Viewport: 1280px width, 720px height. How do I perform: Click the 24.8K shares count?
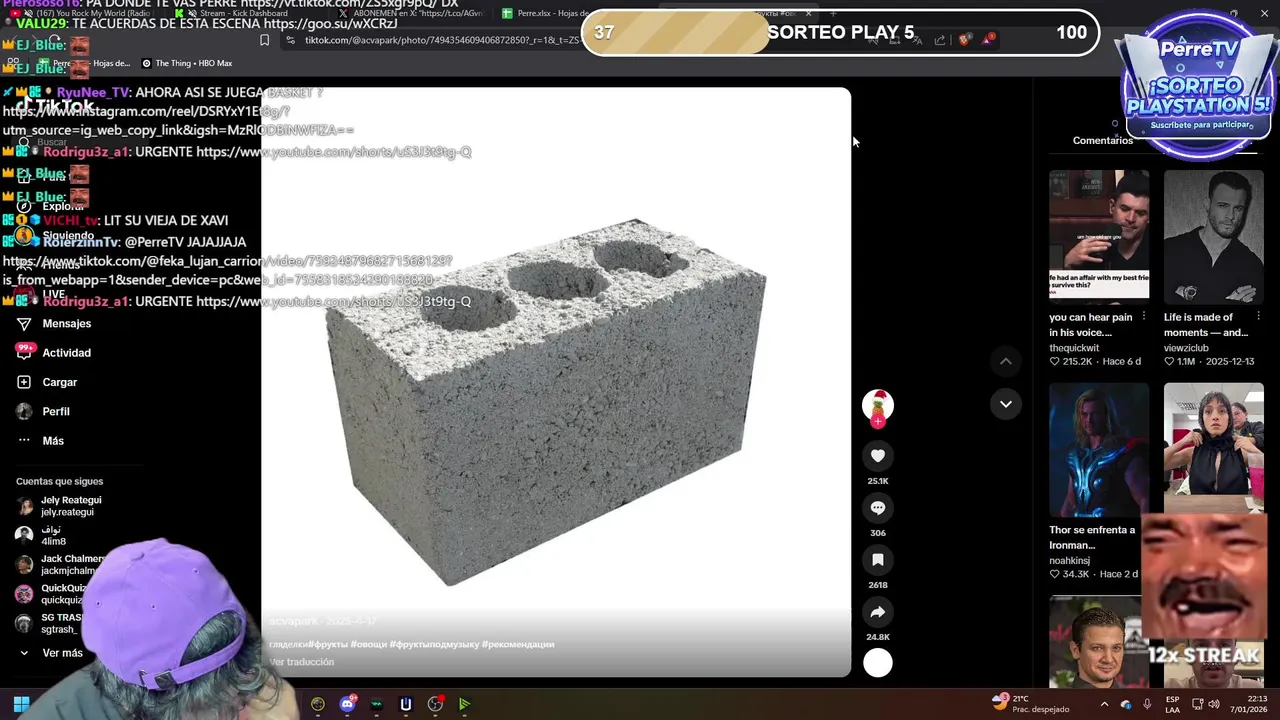877,637
